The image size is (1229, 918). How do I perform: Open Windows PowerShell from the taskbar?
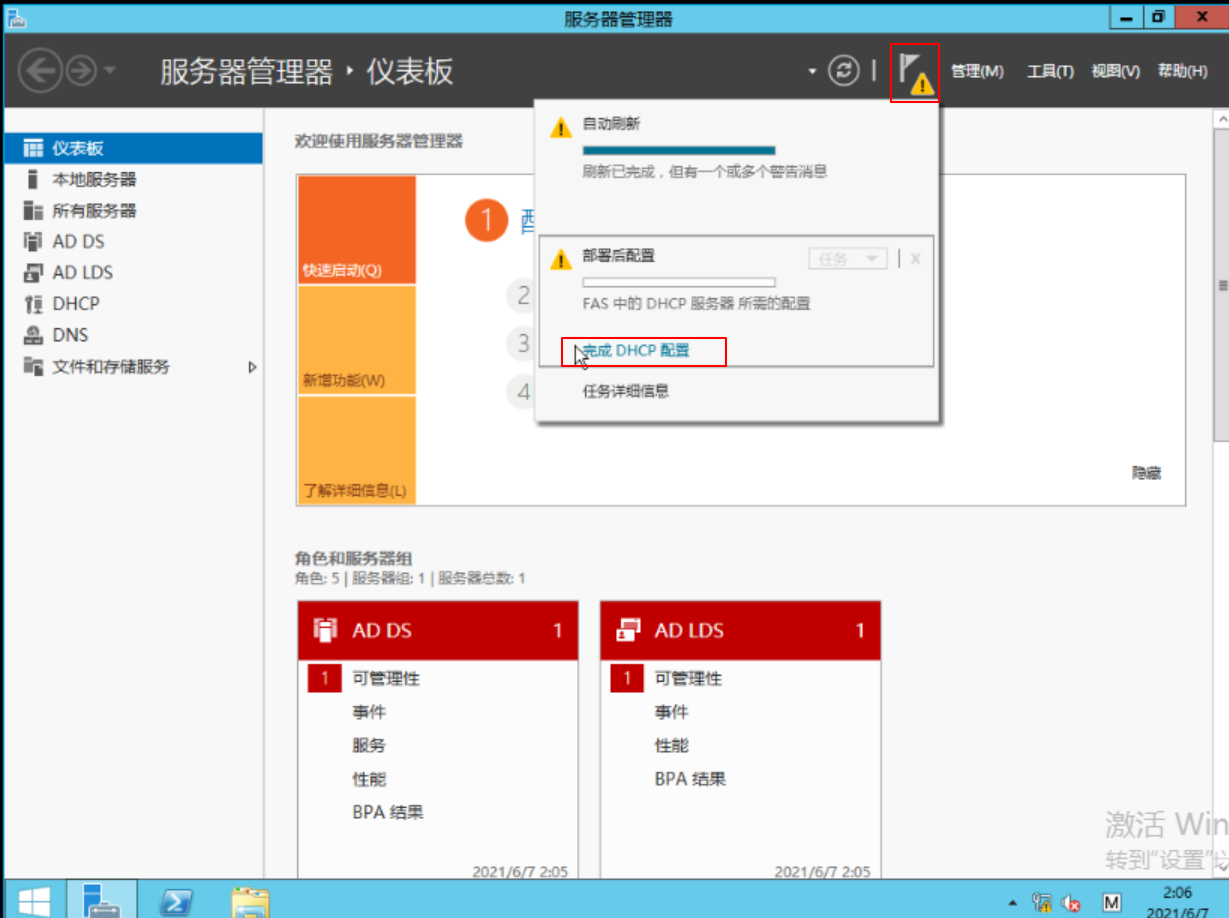178,901
